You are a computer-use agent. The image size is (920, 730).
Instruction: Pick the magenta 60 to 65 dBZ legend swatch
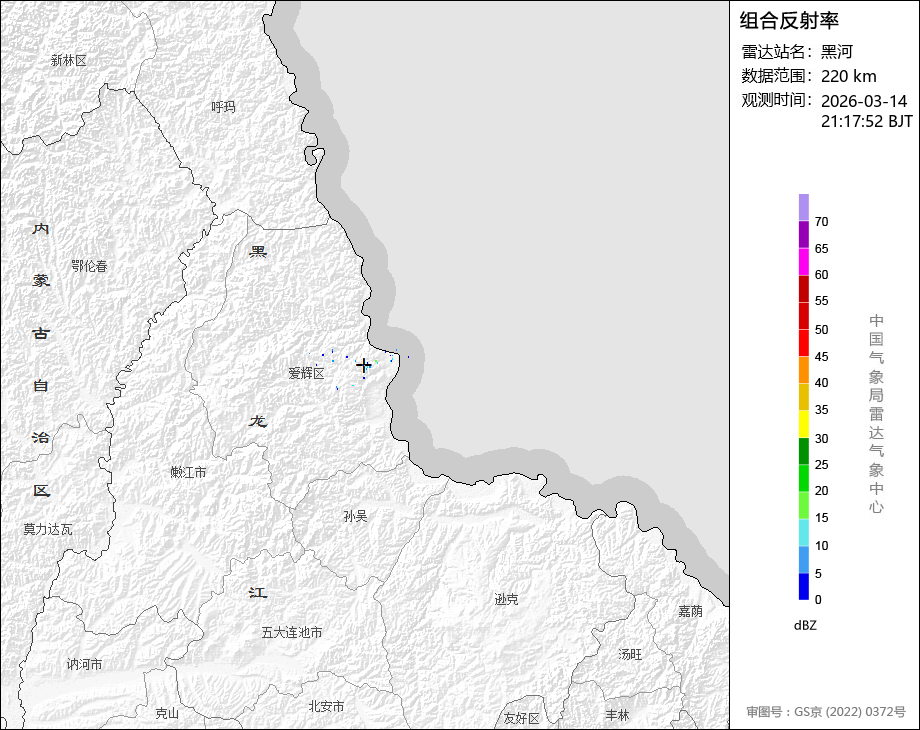804,261
